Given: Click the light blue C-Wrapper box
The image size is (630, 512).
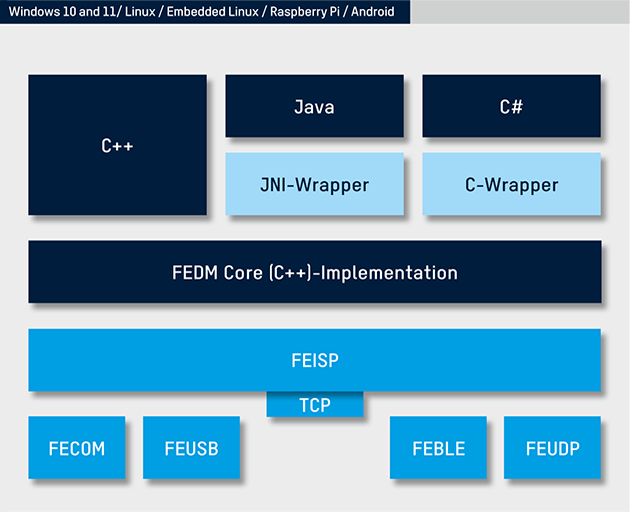Looking at the screenshot, I should tap(511, 184).
